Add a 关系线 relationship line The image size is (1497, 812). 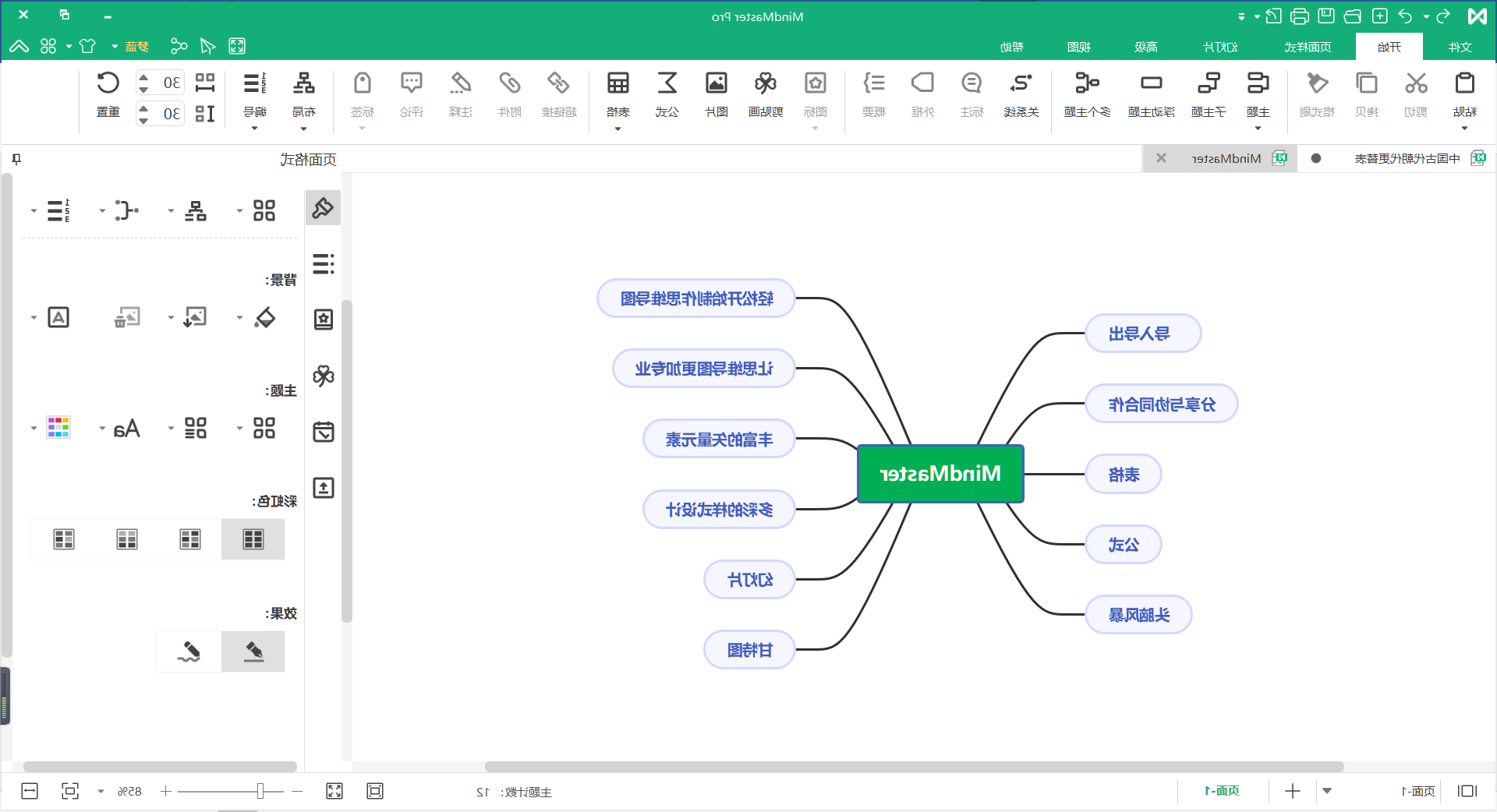tap(1021, 94)
